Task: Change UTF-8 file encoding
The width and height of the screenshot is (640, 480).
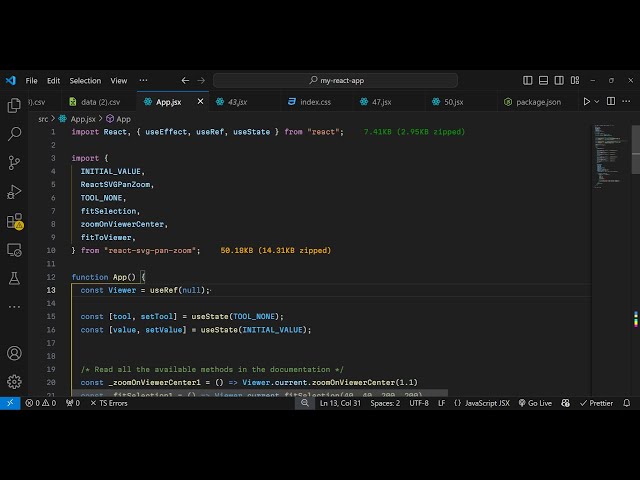Action: click(418, 403)
